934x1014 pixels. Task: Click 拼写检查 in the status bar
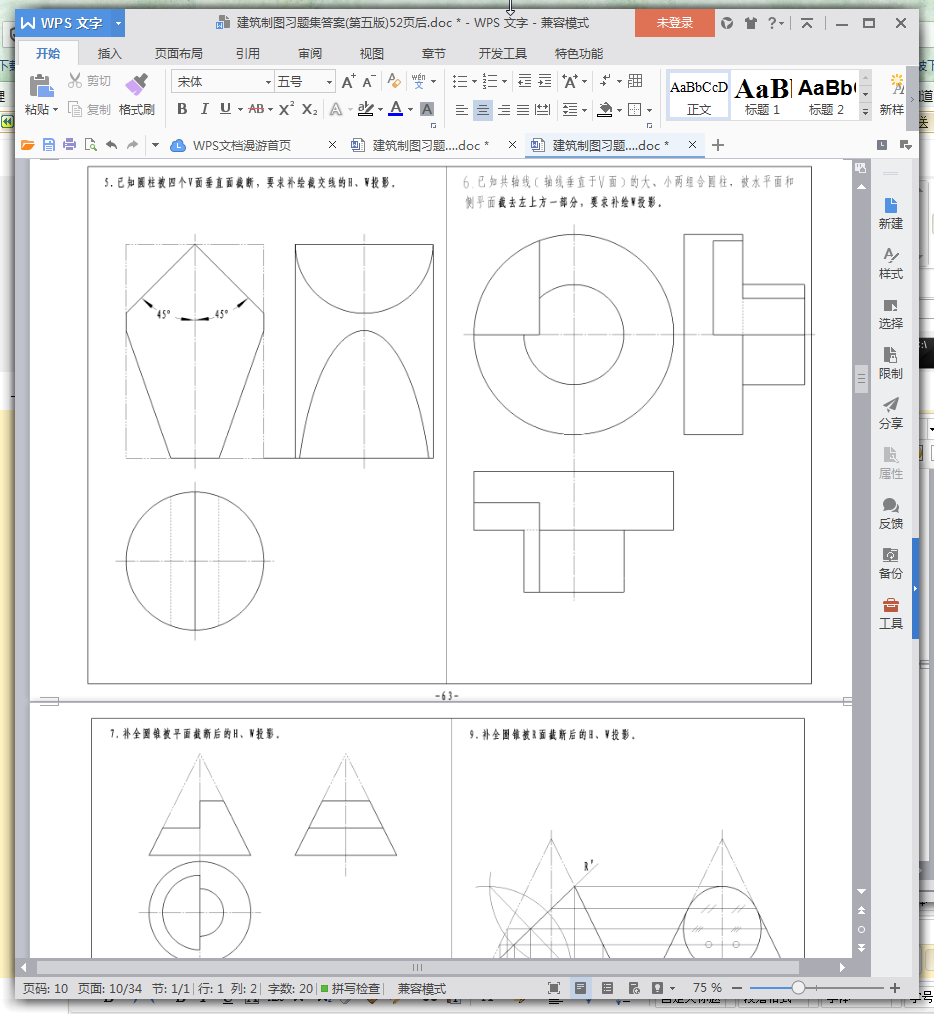tap(351, 988)
